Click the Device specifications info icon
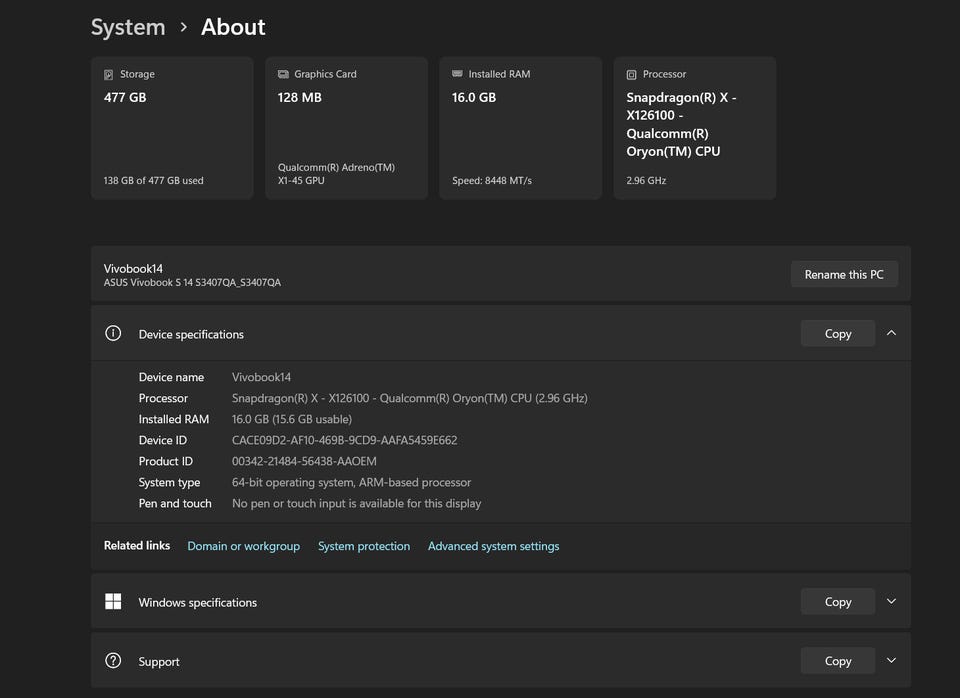960x698 pixels. [x=113, y=333]
